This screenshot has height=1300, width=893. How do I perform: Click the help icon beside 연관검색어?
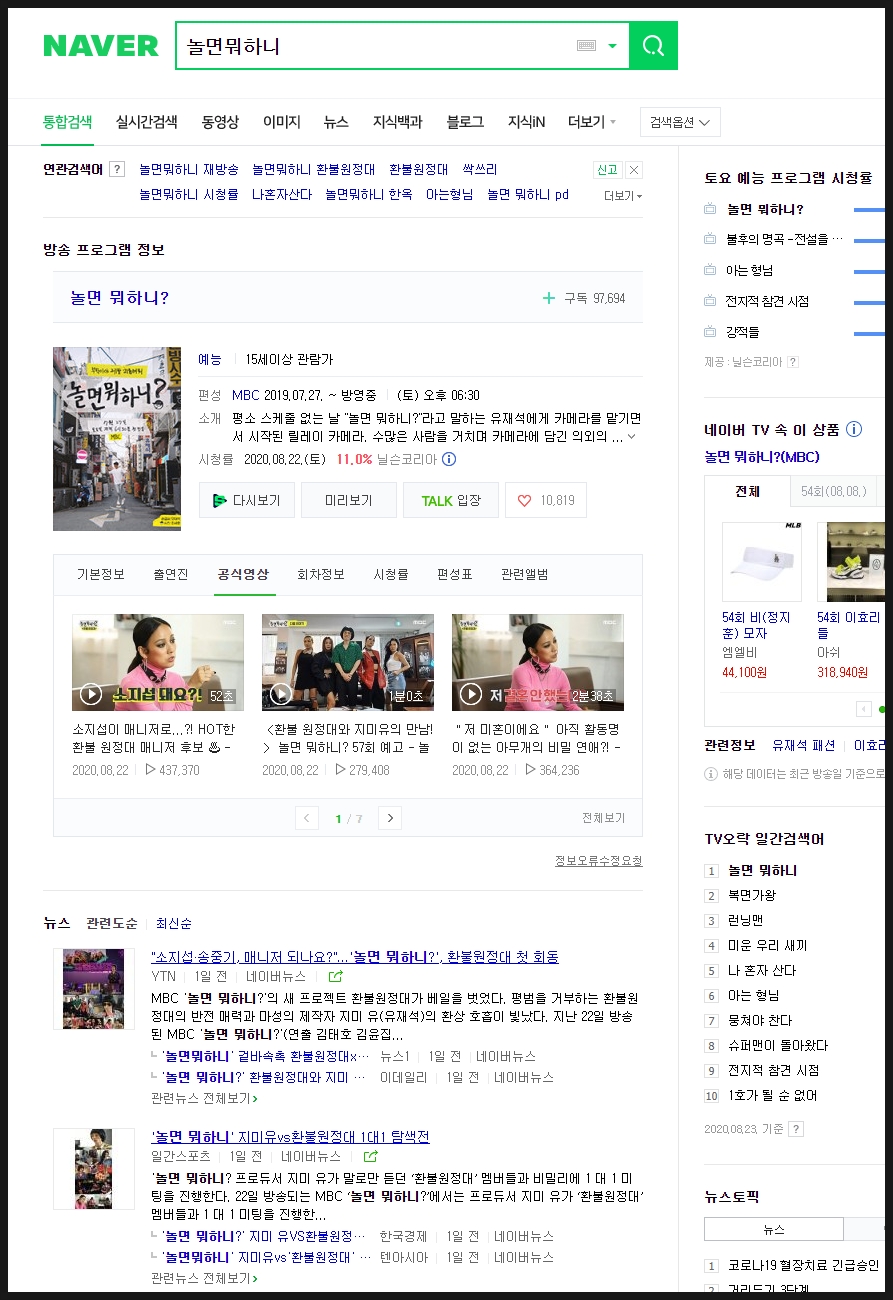point(117,169)
